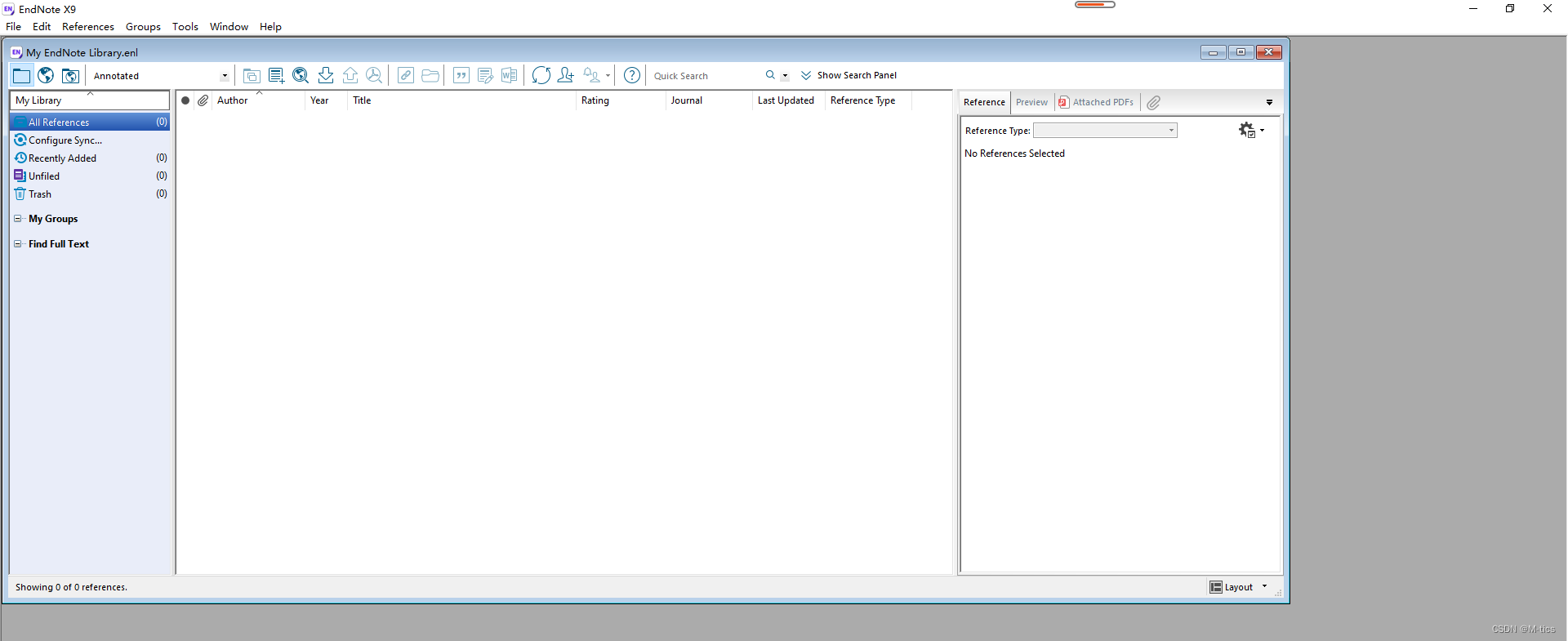1568x641 pixels.
Task: Open the Annotated output style dropdown
Action: coord(160,76)
